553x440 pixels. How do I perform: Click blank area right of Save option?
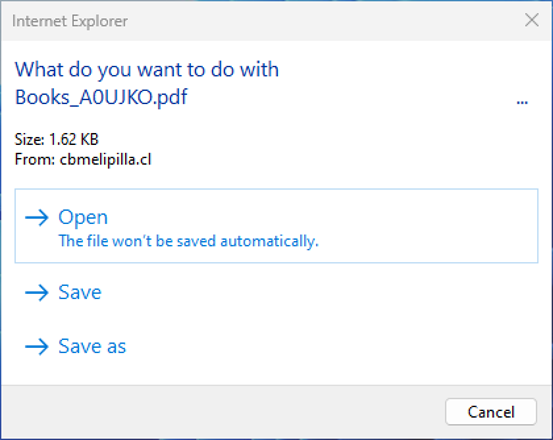(317, 293)
